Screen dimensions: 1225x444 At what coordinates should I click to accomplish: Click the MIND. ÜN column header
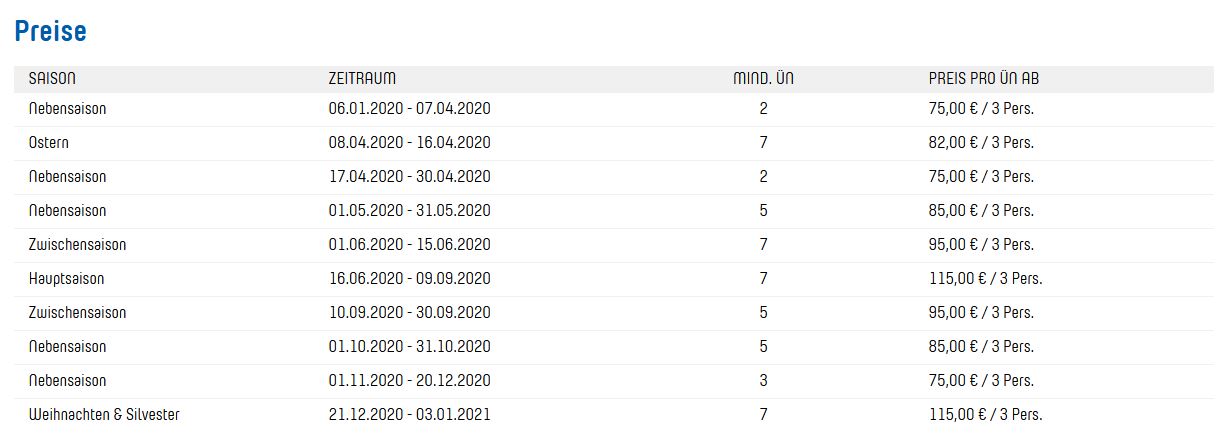tap(763, 79)
